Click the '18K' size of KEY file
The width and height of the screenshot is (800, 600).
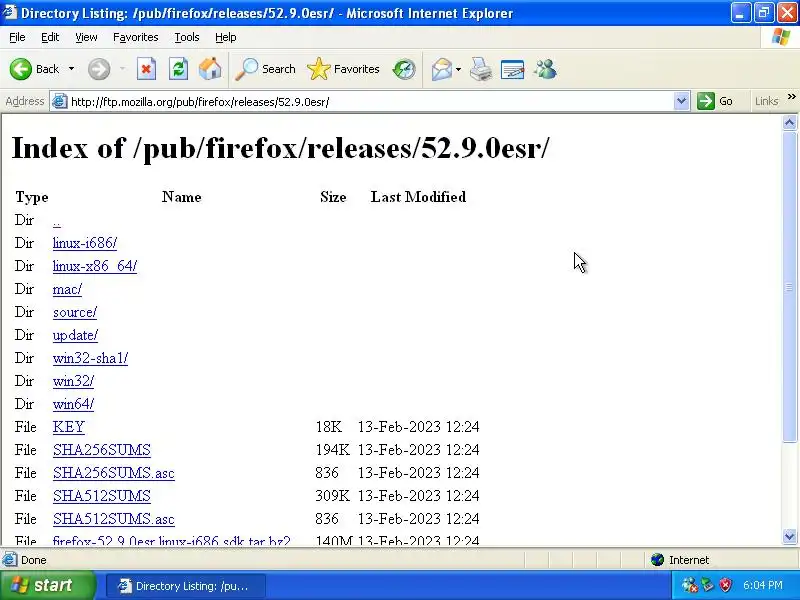[x=329, y=427]
